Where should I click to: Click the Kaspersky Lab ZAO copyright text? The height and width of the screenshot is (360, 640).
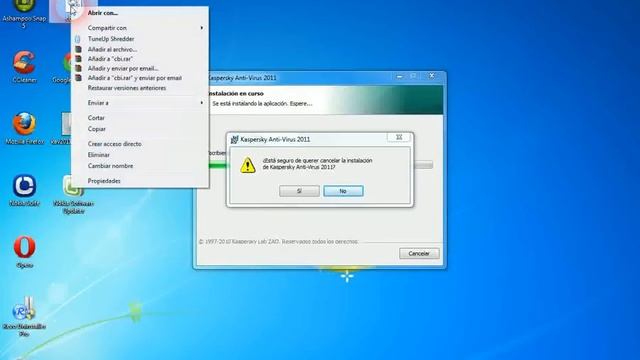click(278, 242)
